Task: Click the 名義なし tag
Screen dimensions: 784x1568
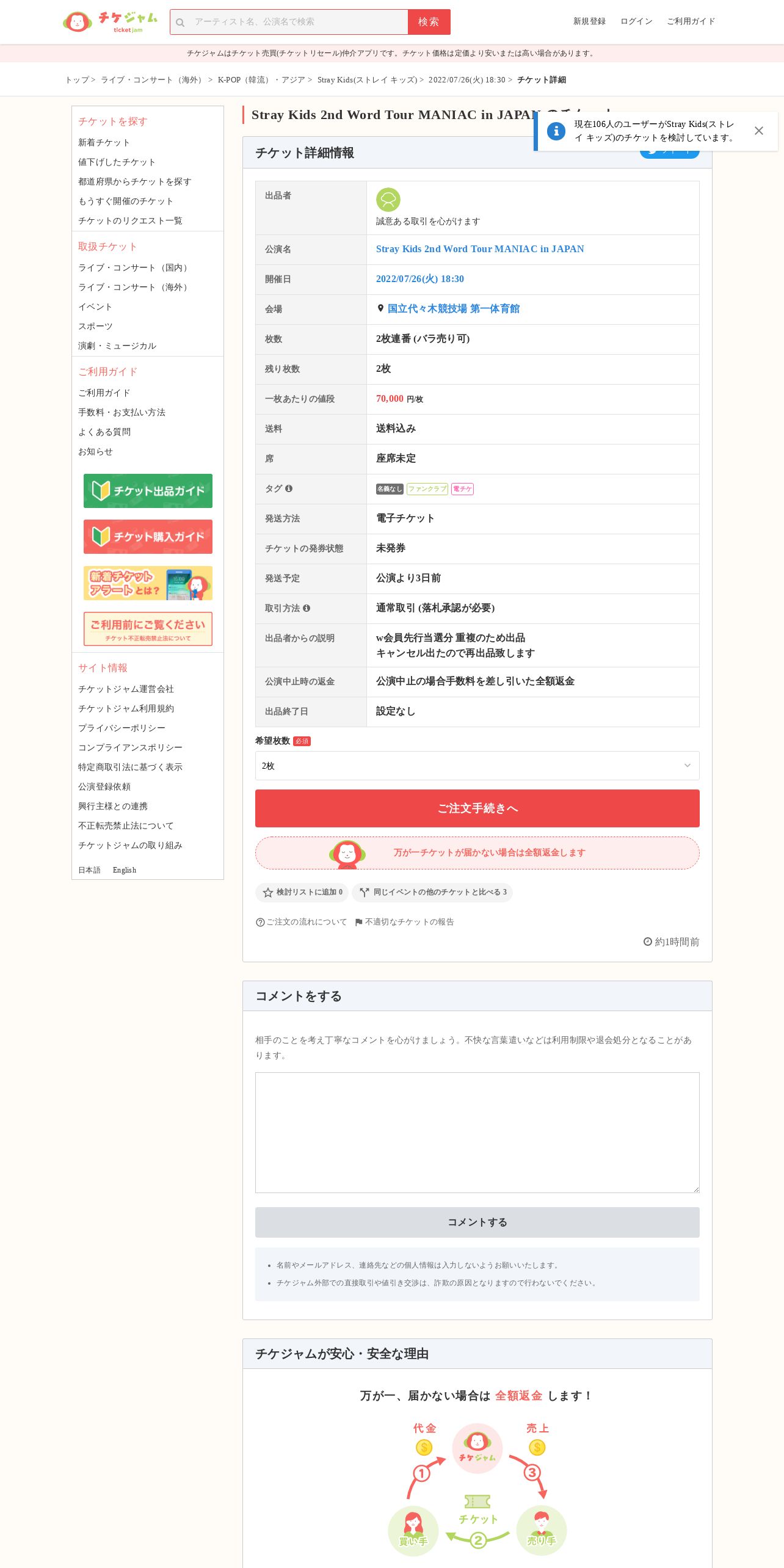Action: 390,489
